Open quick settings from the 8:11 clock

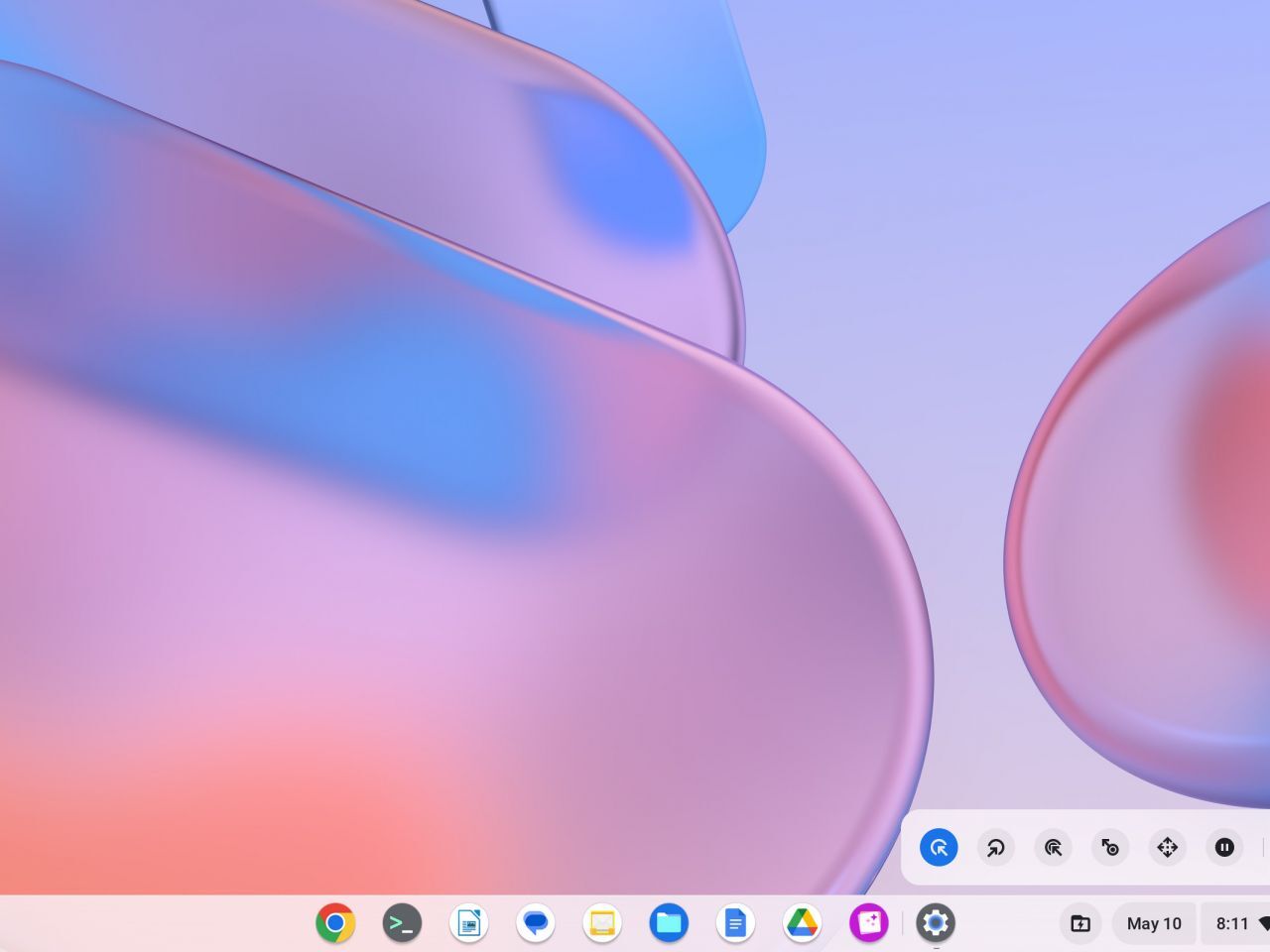(x=1236, y=924)
